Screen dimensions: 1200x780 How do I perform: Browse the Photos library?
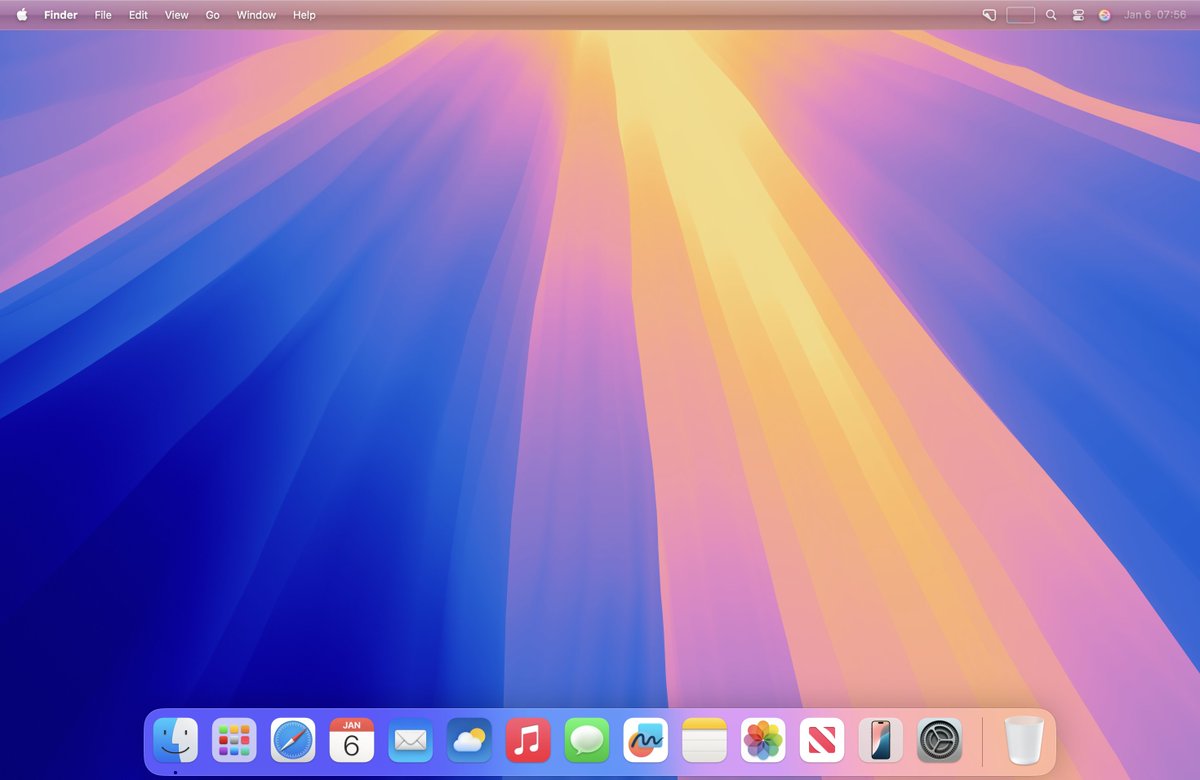pyautogui.click(x=761, y=739)
